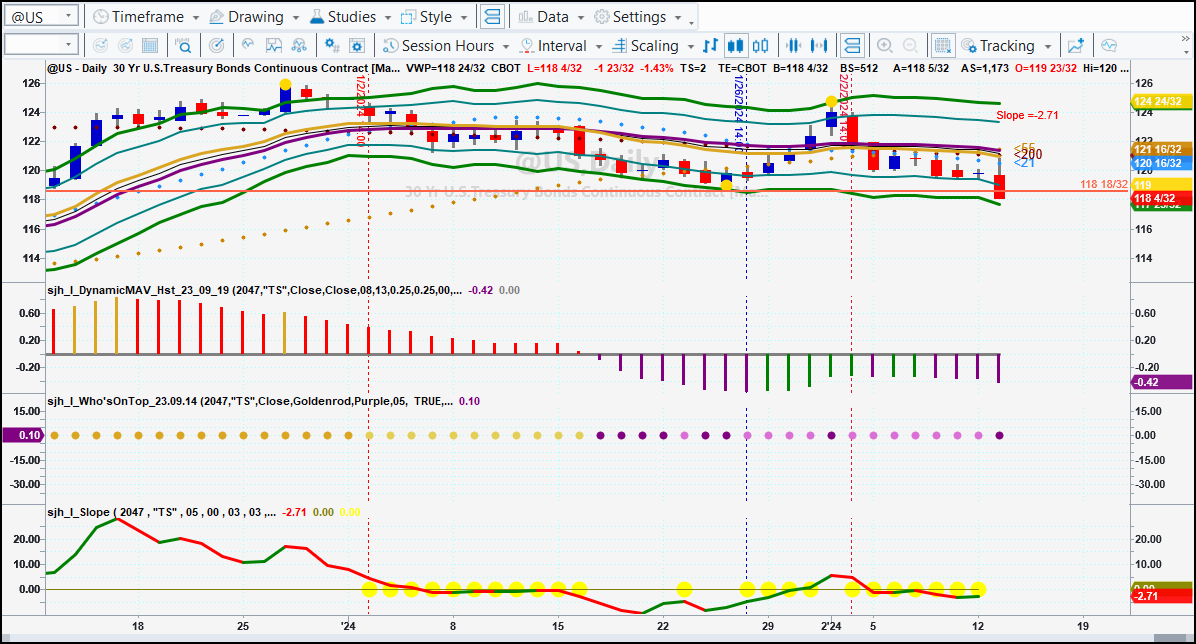This screenshot has height=644, width=1196.
Task: Click the Scaling ruler icon
Action: pyautogui.click(x=619, y=46)
